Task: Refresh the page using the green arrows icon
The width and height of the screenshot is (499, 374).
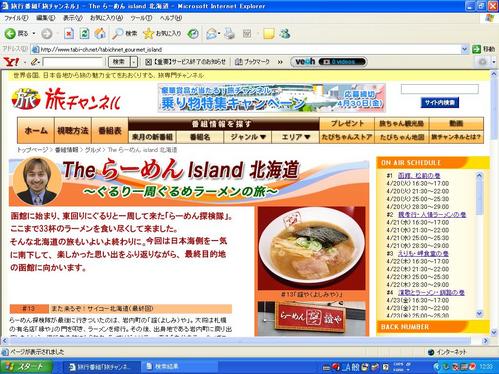Action: tap(84, 34)
